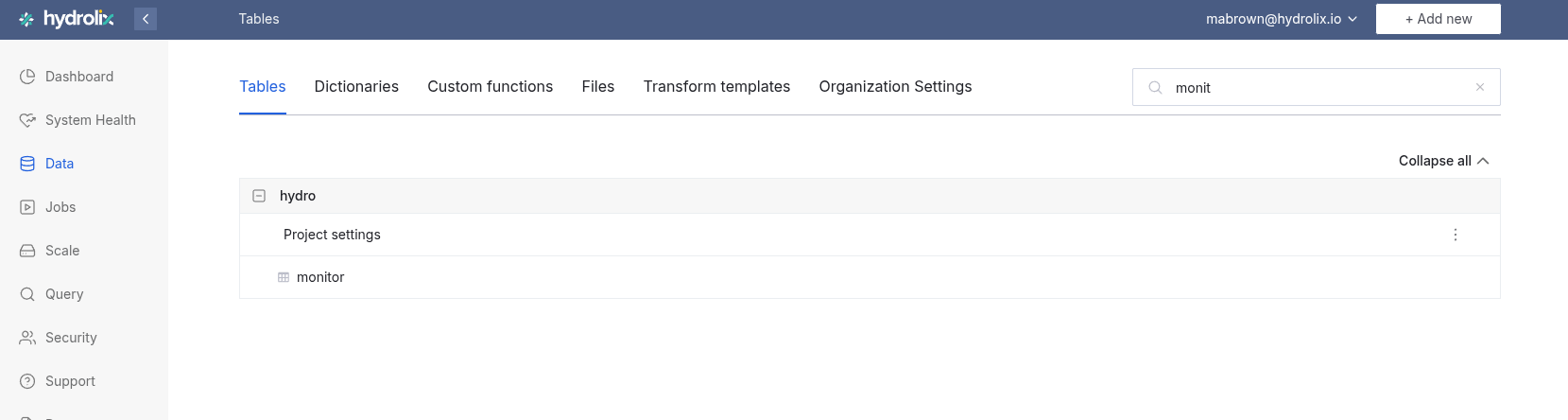Open the Support help icon

click(x=27, y=381)
